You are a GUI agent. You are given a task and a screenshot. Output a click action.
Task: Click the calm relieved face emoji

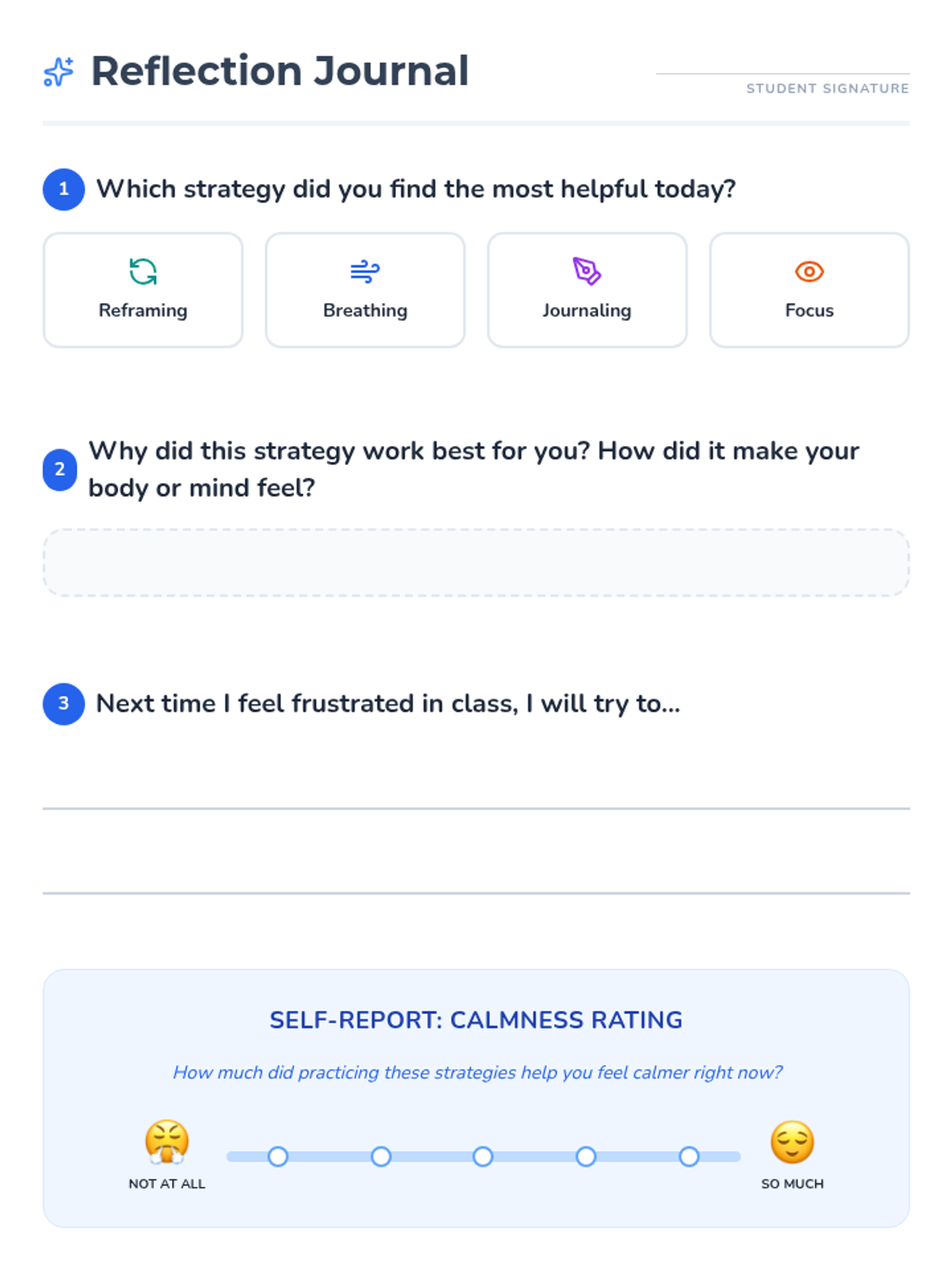point(793,1142)
